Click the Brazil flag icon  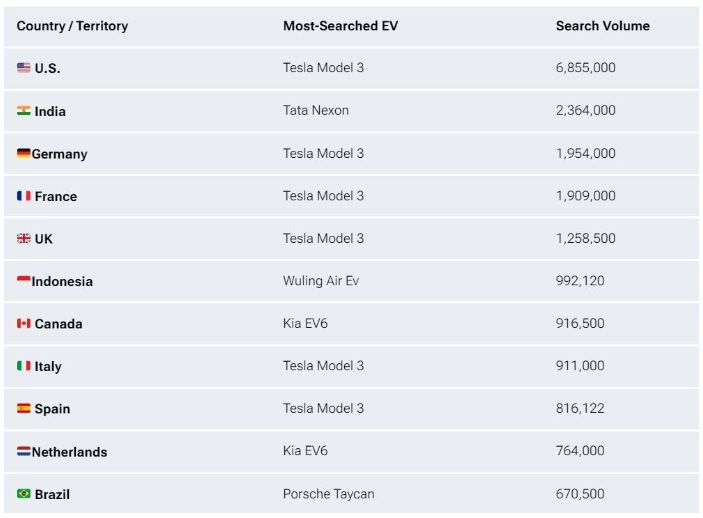24,493
